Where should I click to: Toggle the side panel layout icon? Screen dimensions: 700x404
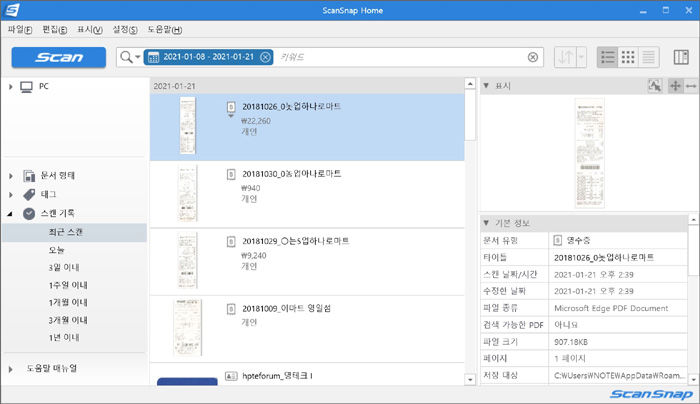pos(681,57)
